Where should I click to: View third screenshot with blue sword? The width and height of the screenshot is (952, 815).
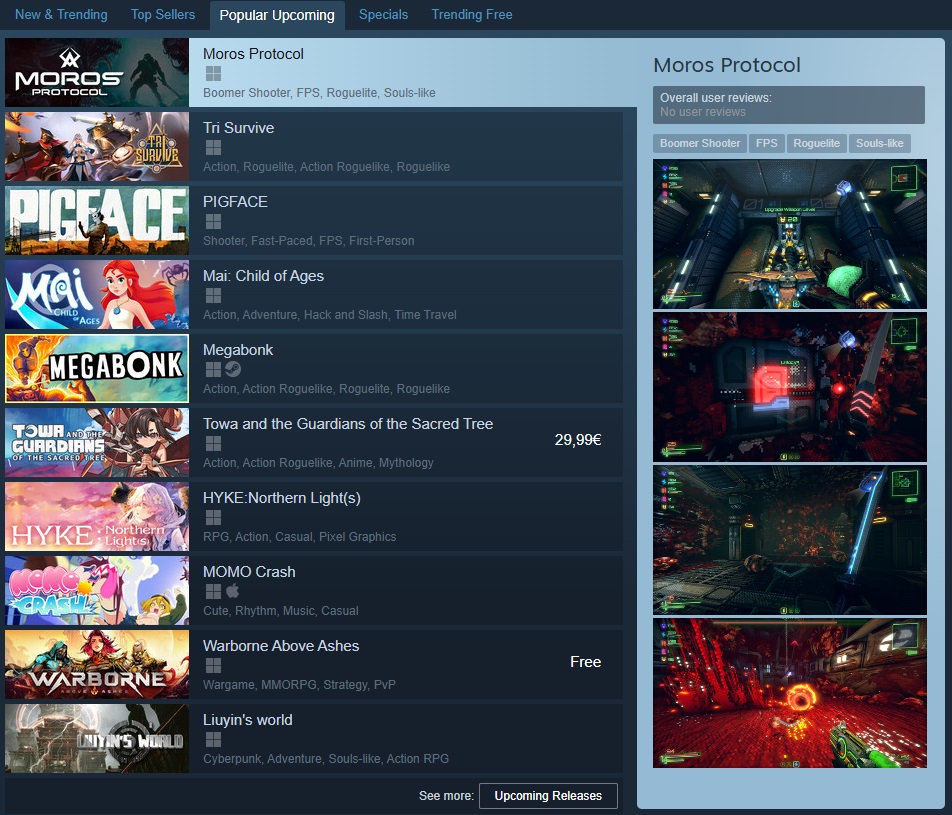[790, 540]
